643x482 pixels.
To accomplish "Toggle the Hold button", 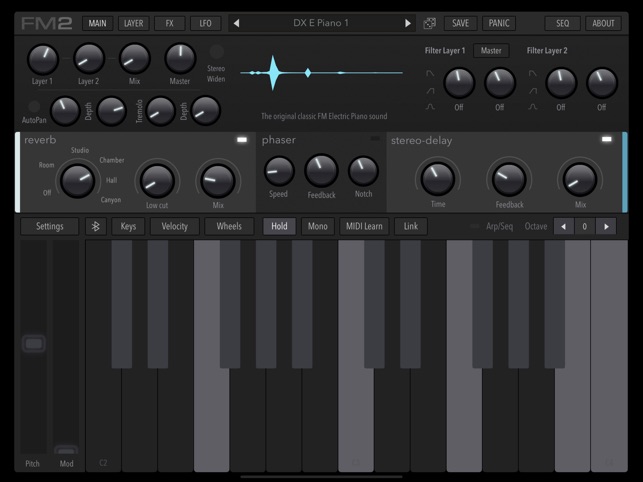I will coord(279,226).
